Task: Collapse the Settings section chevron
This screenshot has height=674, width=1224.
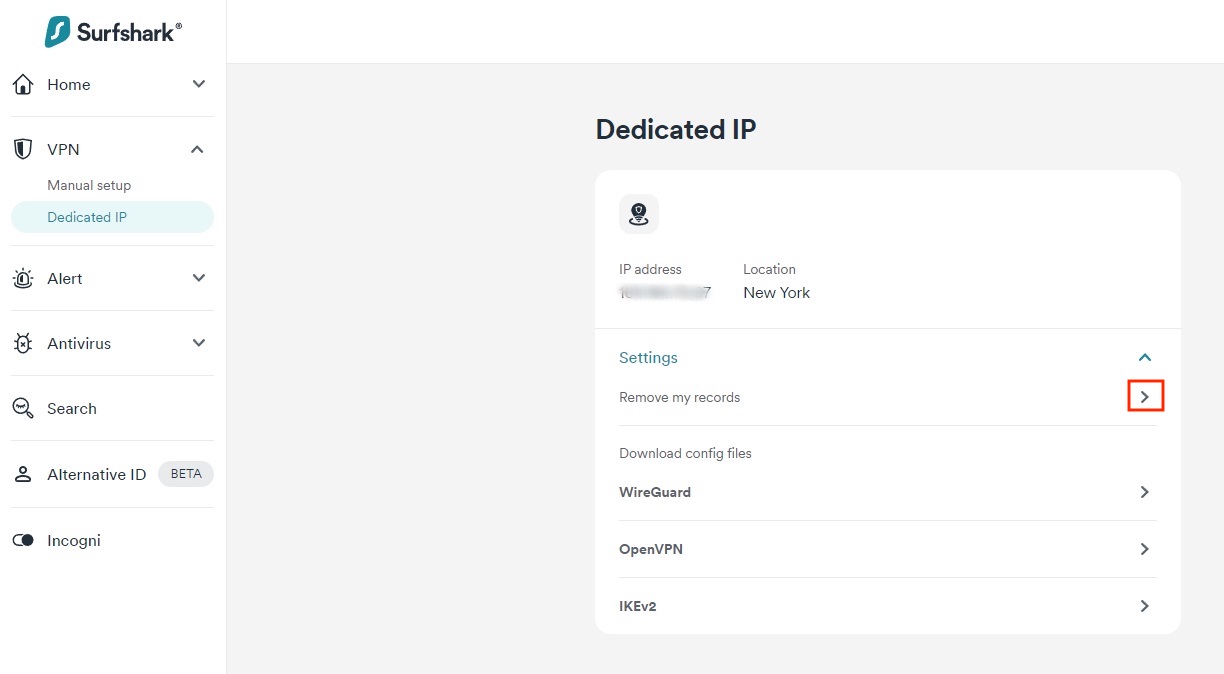Action: 1145,357
